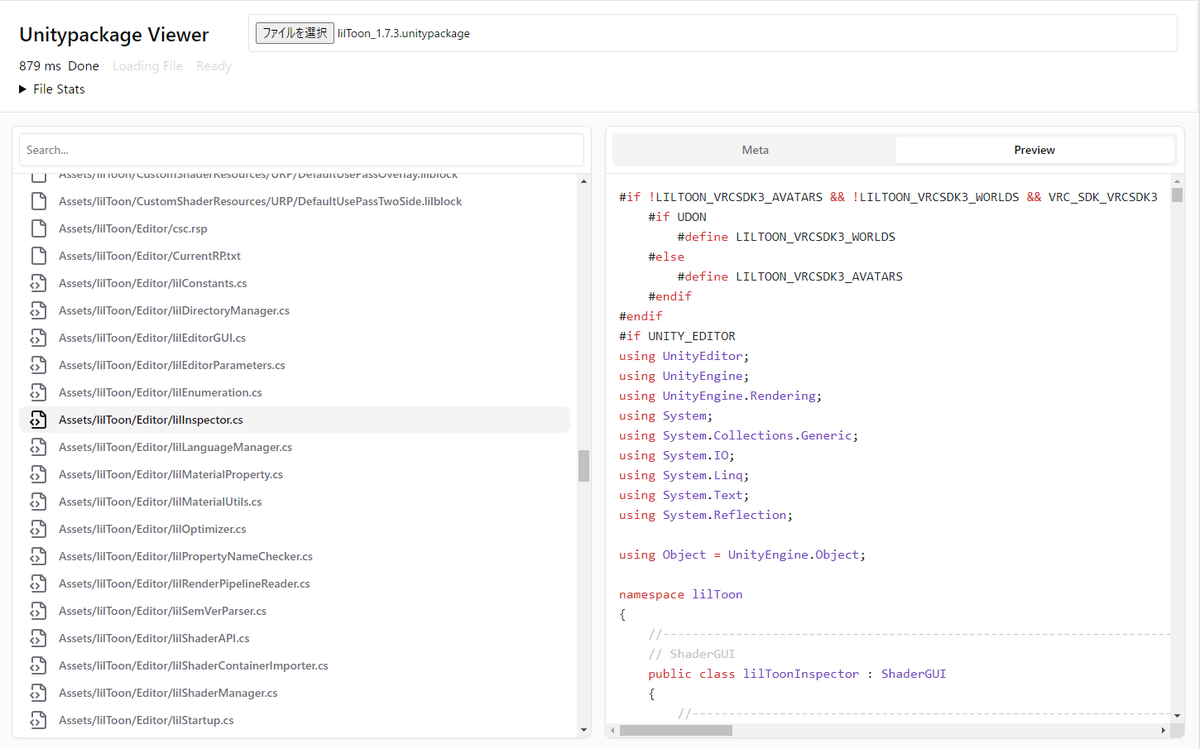Open Assets/lilToon/Editor/lilShaderManager.cs entry
This screenshot has height=749, width=1200.
294,693
